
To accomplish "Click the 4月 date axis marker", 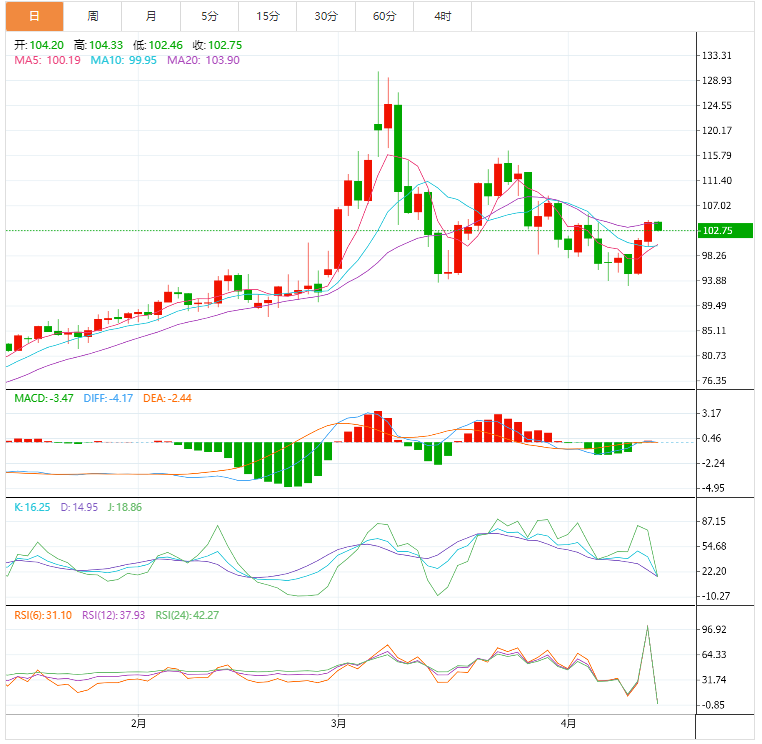I will point(568,723).
